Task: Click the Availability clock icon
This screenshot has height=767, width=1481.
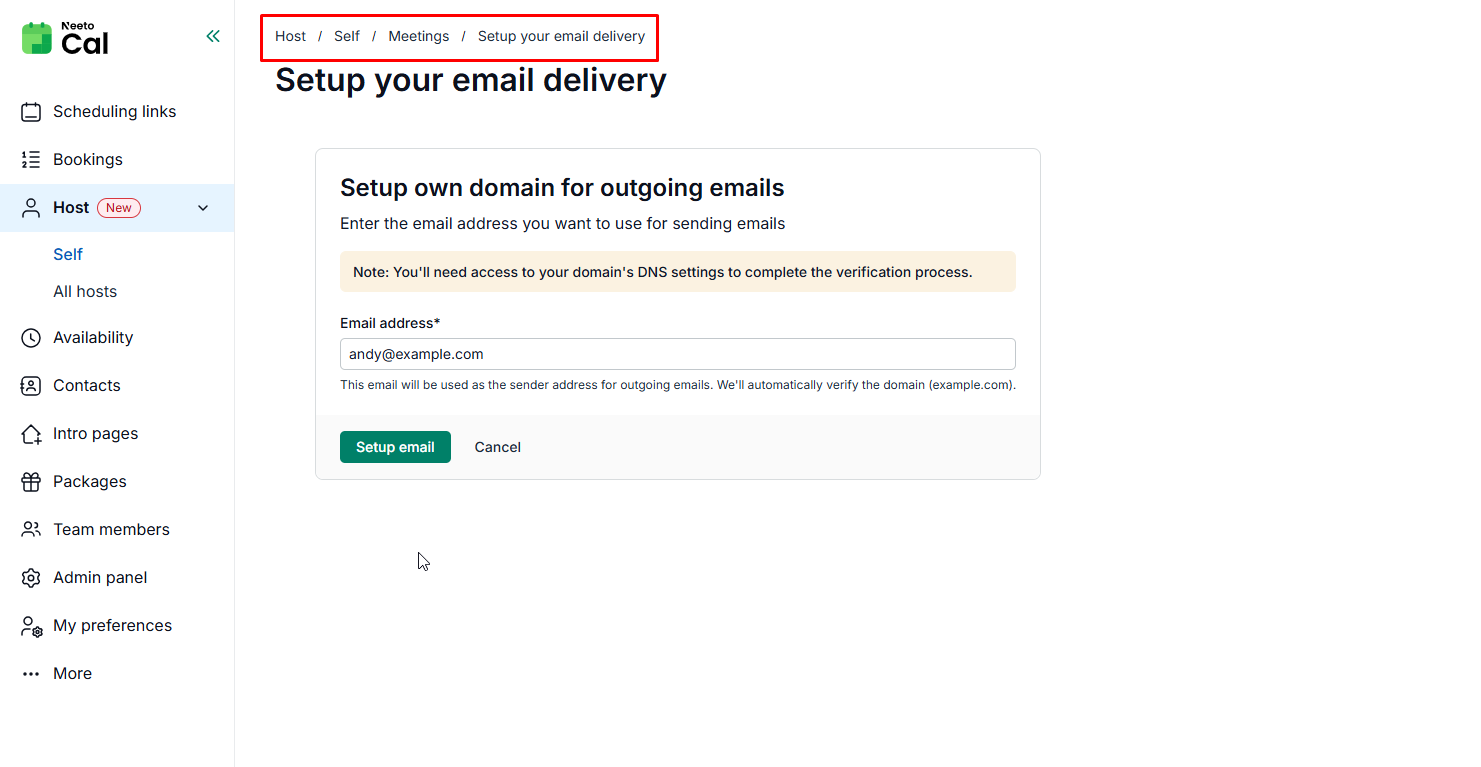Action: [x=31, y=338]
